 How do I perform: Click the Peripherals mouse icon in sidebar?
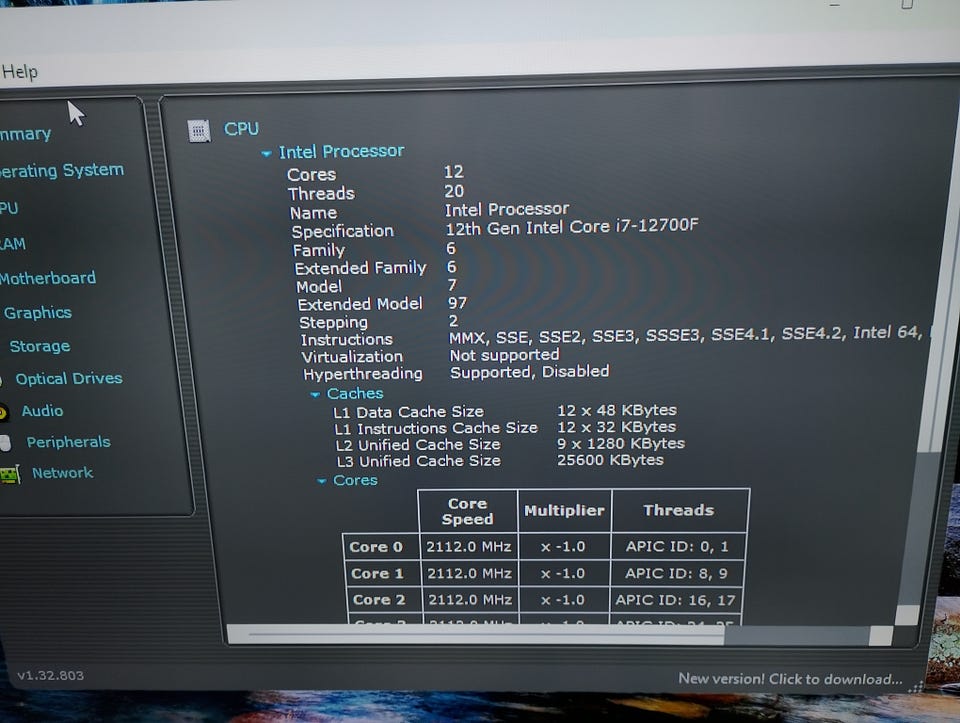5,443
